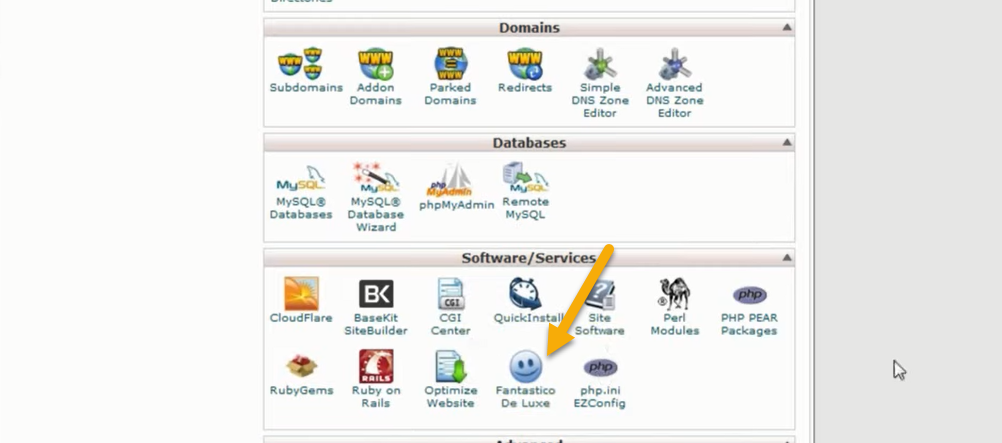Click the CGI Center text link

(x=451, y=324)
